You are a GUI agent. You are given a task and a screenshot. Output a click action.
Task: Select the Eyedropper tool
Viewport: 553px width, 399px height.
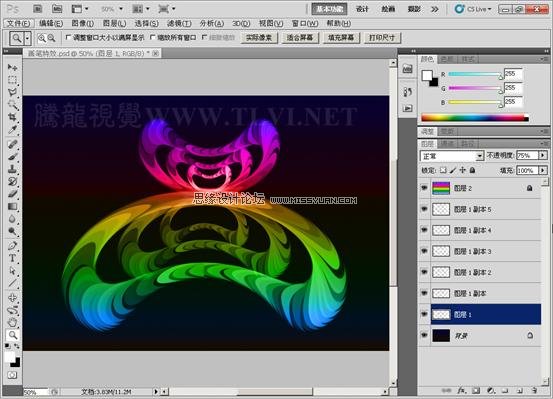coord(12,129)
